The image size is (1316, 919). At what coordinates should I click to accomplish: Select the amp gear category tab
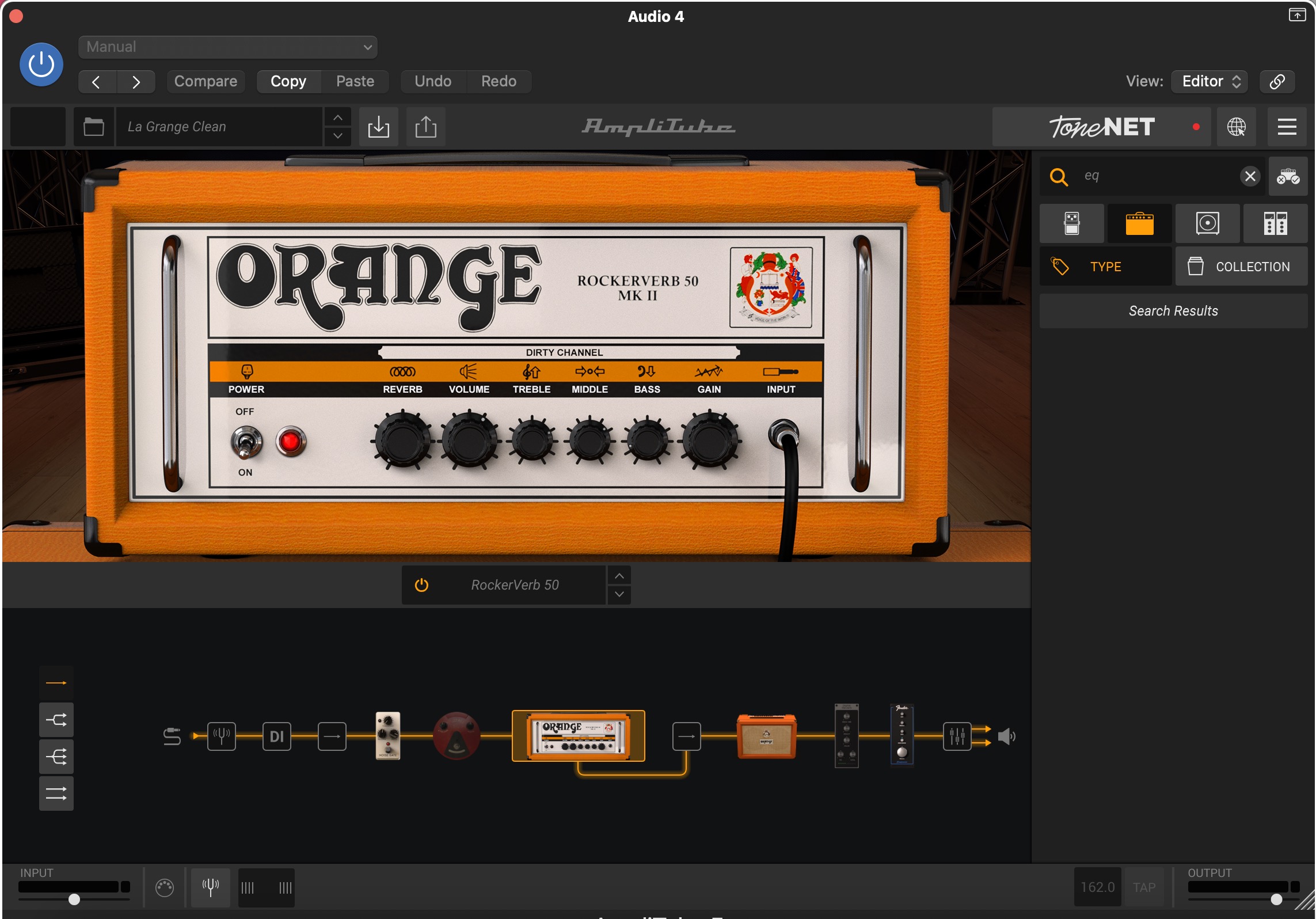1140,223
